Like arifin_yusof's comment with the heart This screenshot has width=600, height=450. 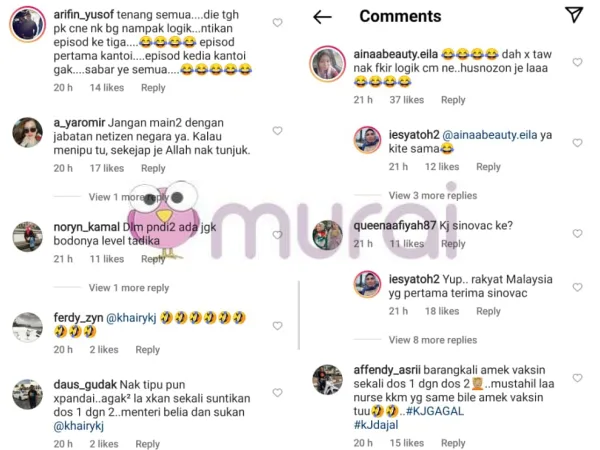[277, 23]
